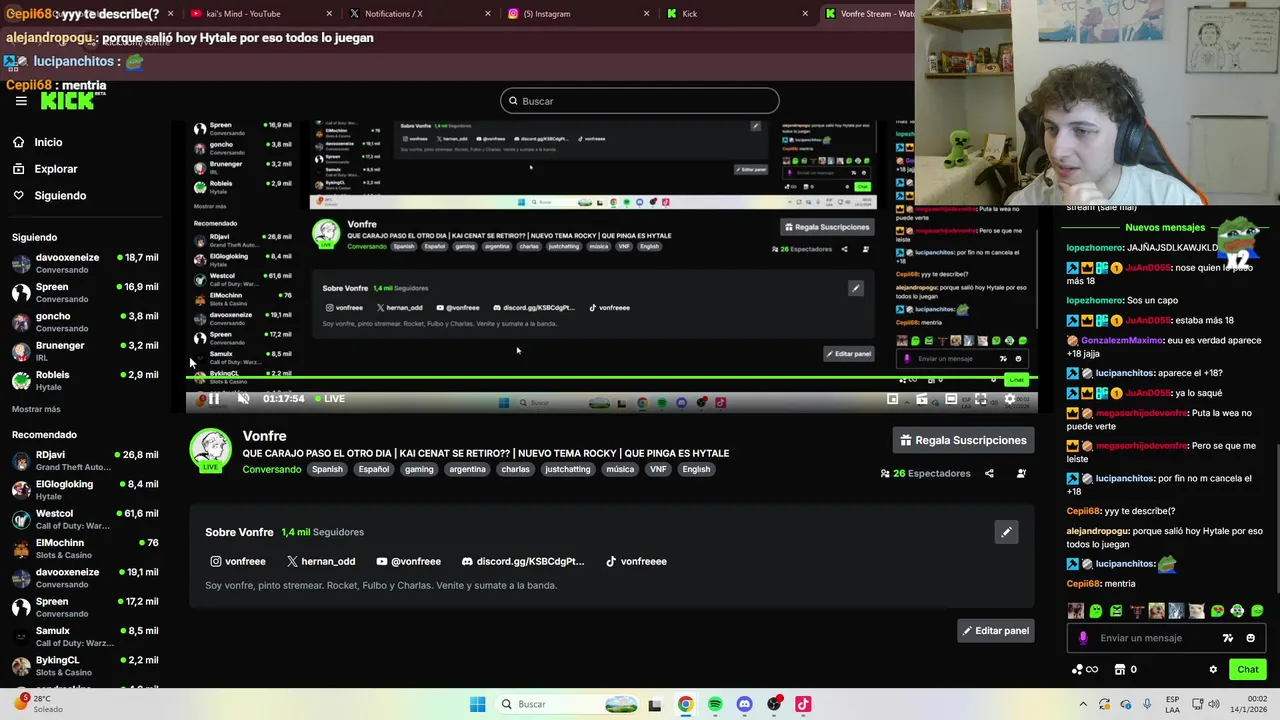Open the vonfreeee TikTok link
This screenshot has width=1280, height=720.
(x=636, y=561)
